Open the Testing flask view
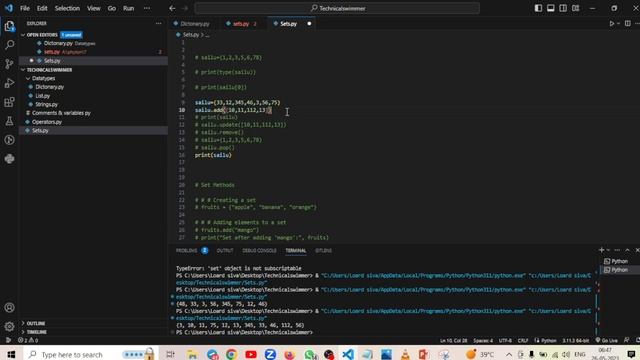Image resolution: width=640 pixels, height=360 pixels. pyautogui.click(x=9, y=121)
